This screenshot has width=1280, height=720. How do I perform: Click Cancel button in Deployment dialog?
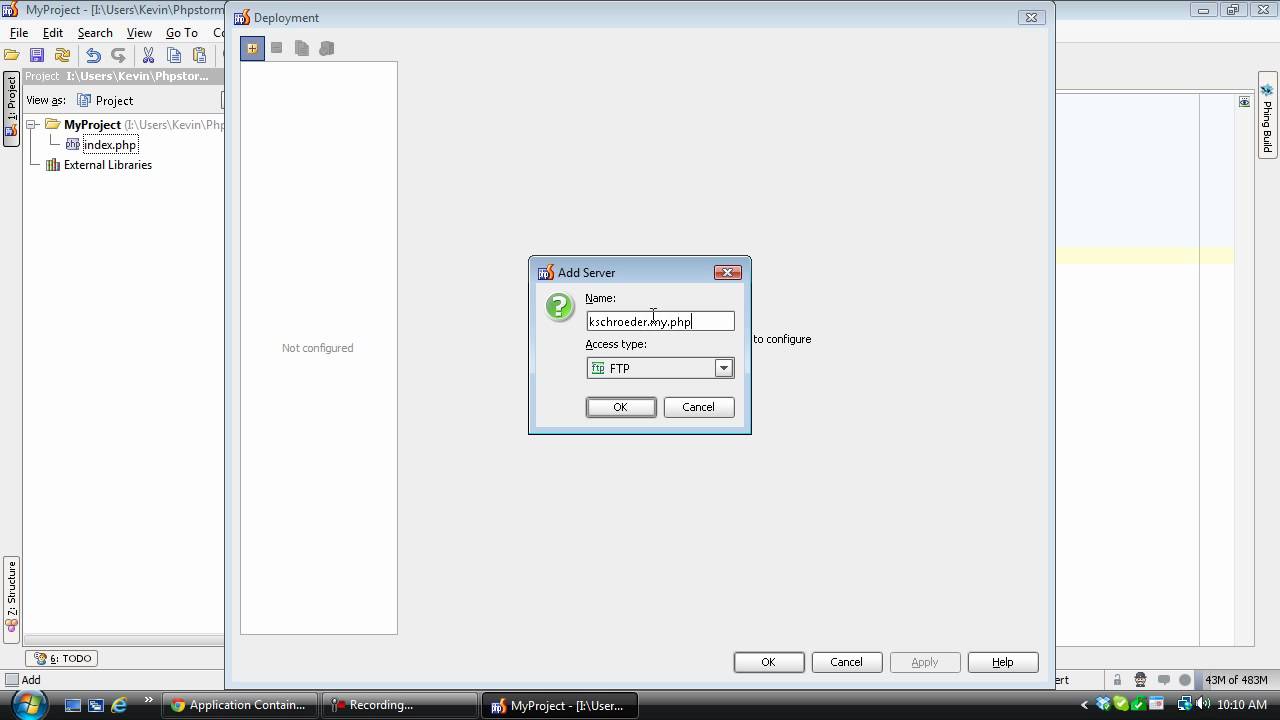point(846,662)
